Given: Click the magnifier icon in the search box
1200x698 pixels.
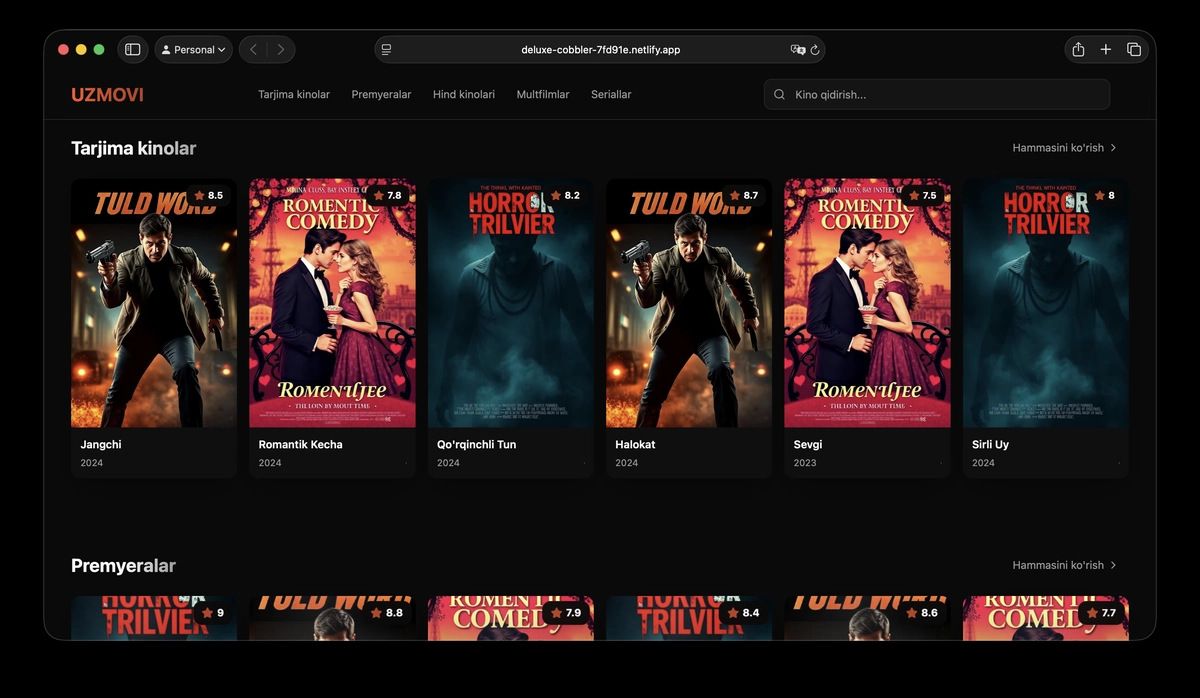Looking at the screenshot, I should tap(780, 95).
